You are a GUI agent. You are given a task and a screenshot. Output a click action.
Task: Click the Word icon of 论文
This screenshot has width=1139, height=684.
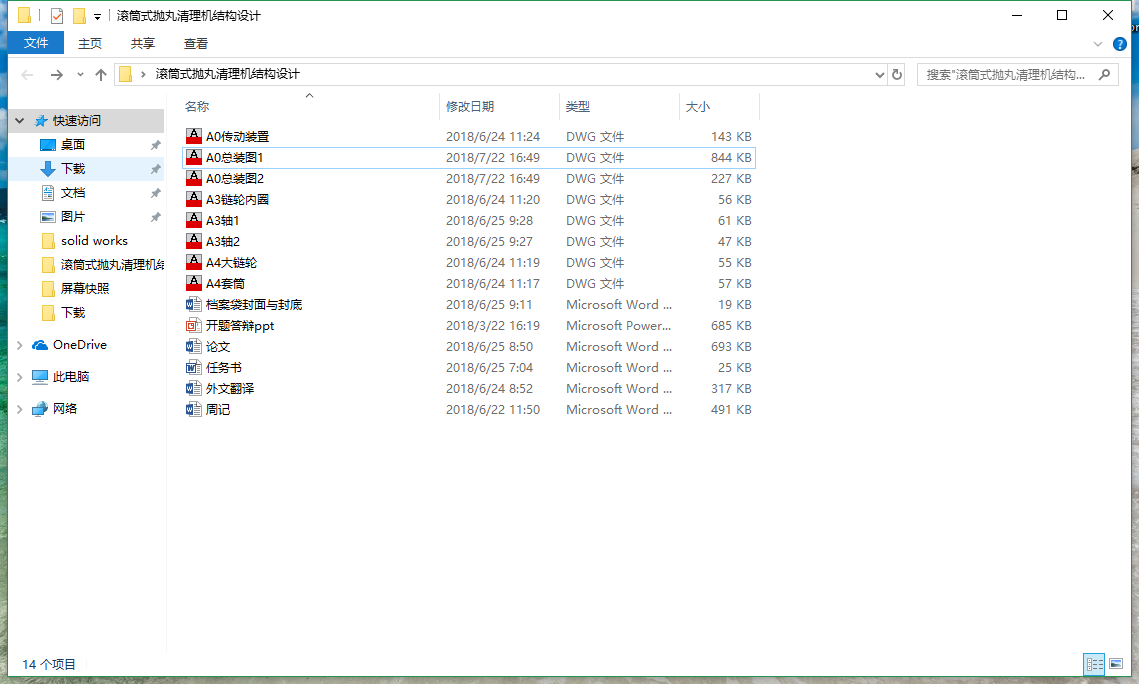point(193,346)
